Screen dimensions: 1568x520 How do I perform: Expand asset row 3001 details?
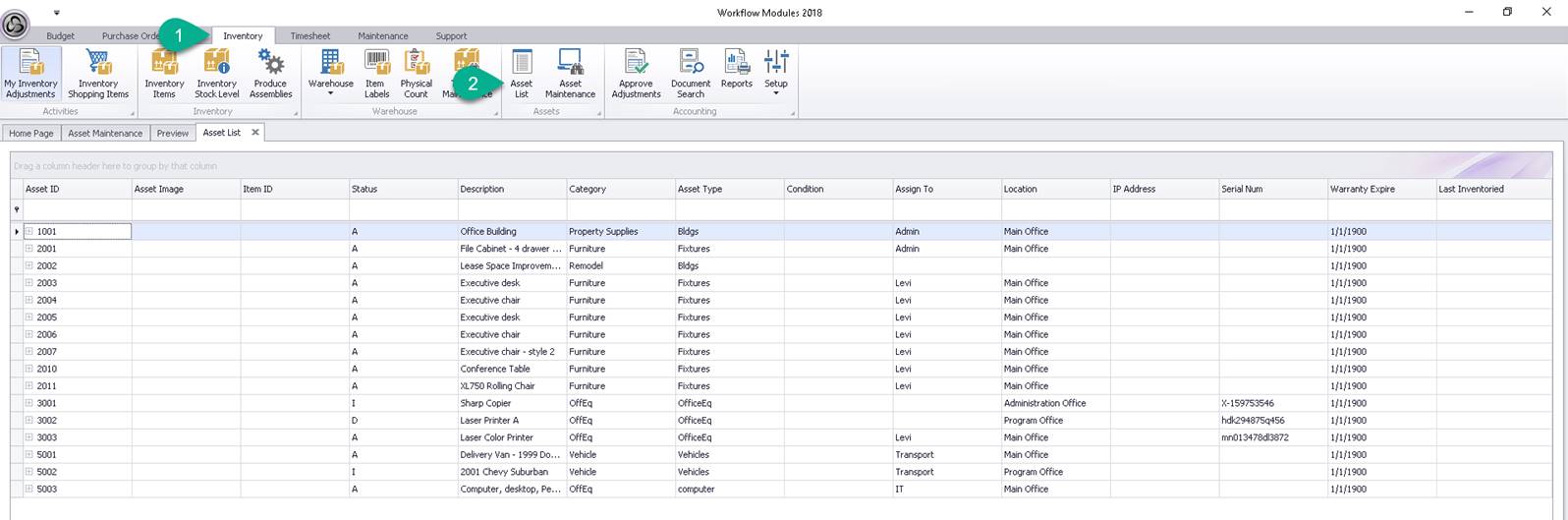(x=29, y=403)
